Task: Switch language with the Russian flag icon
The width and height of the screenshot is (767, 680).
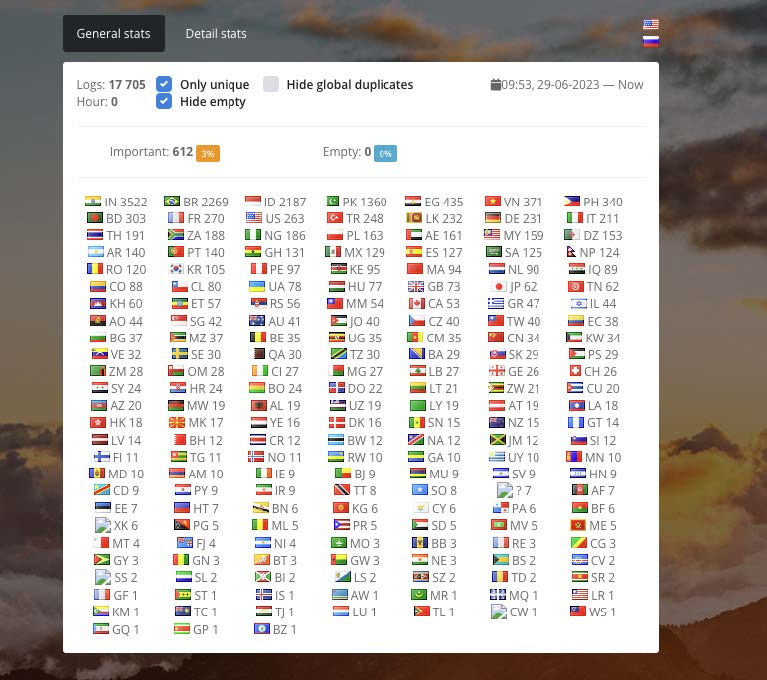Action: click(x=651, y=41)
